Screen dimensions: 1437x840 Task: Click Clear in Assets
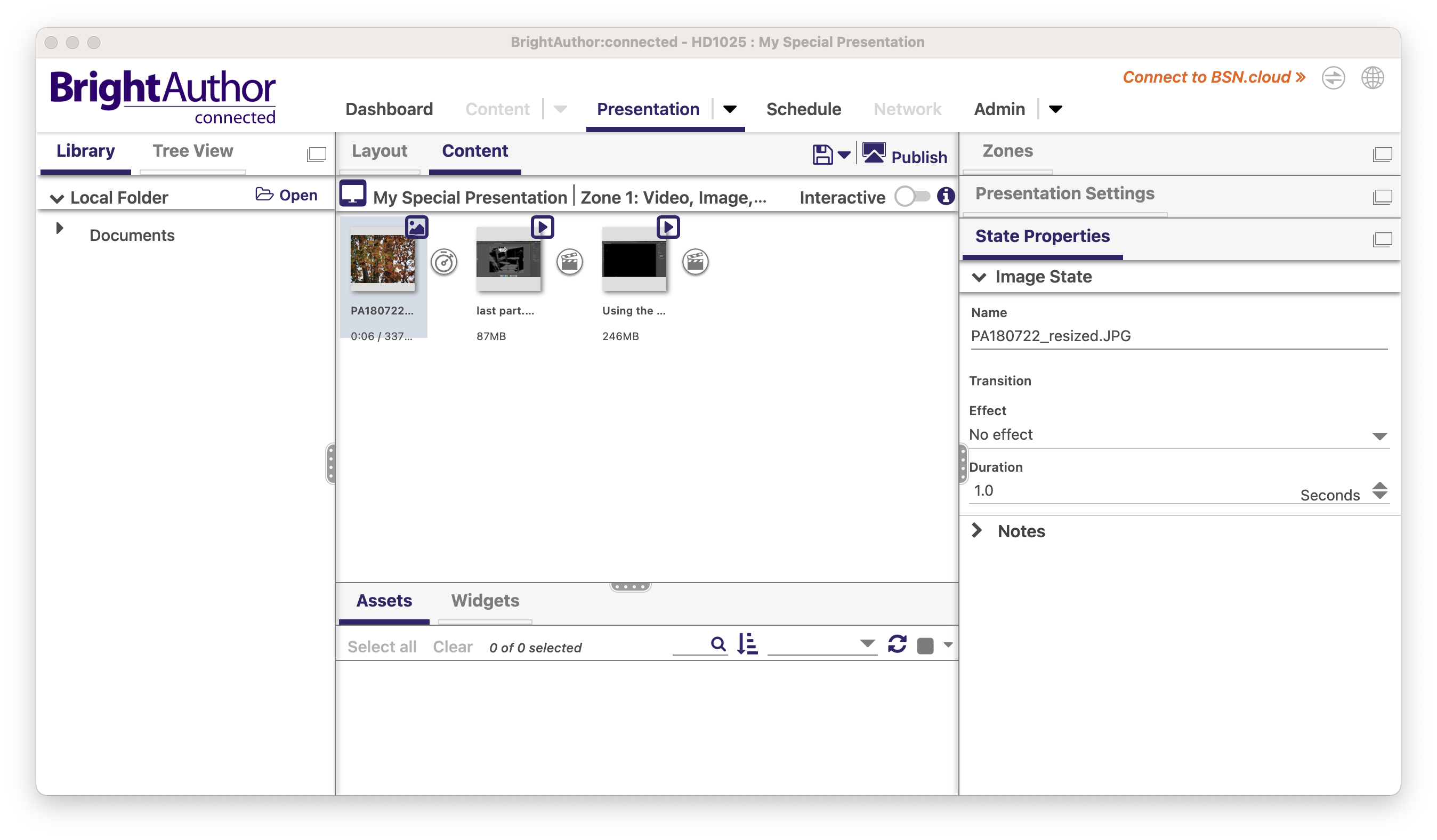(453, 647)
